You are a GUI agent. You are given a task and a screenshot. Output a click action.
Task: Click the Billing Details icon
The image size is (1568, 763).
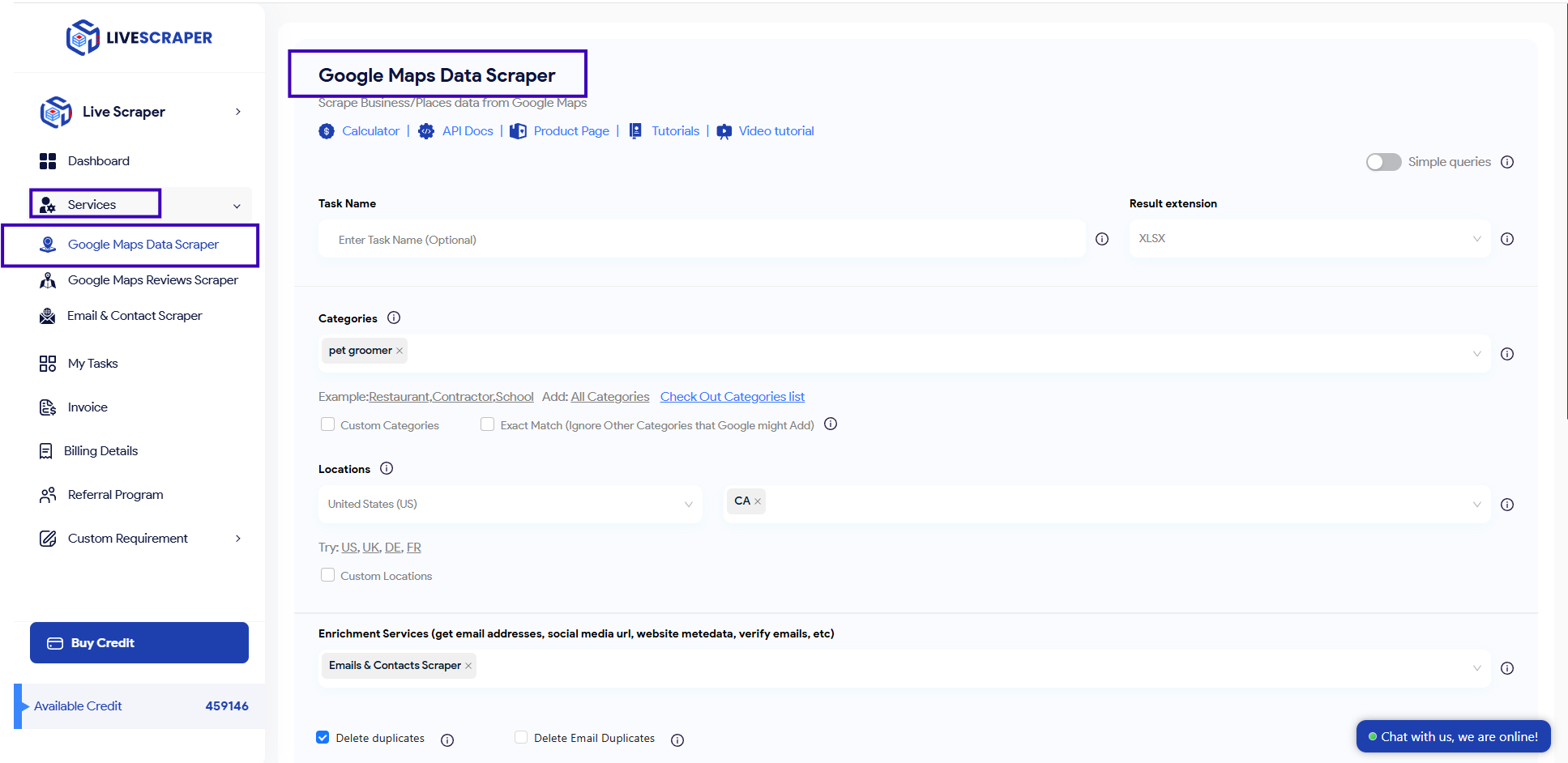point(46,451)
